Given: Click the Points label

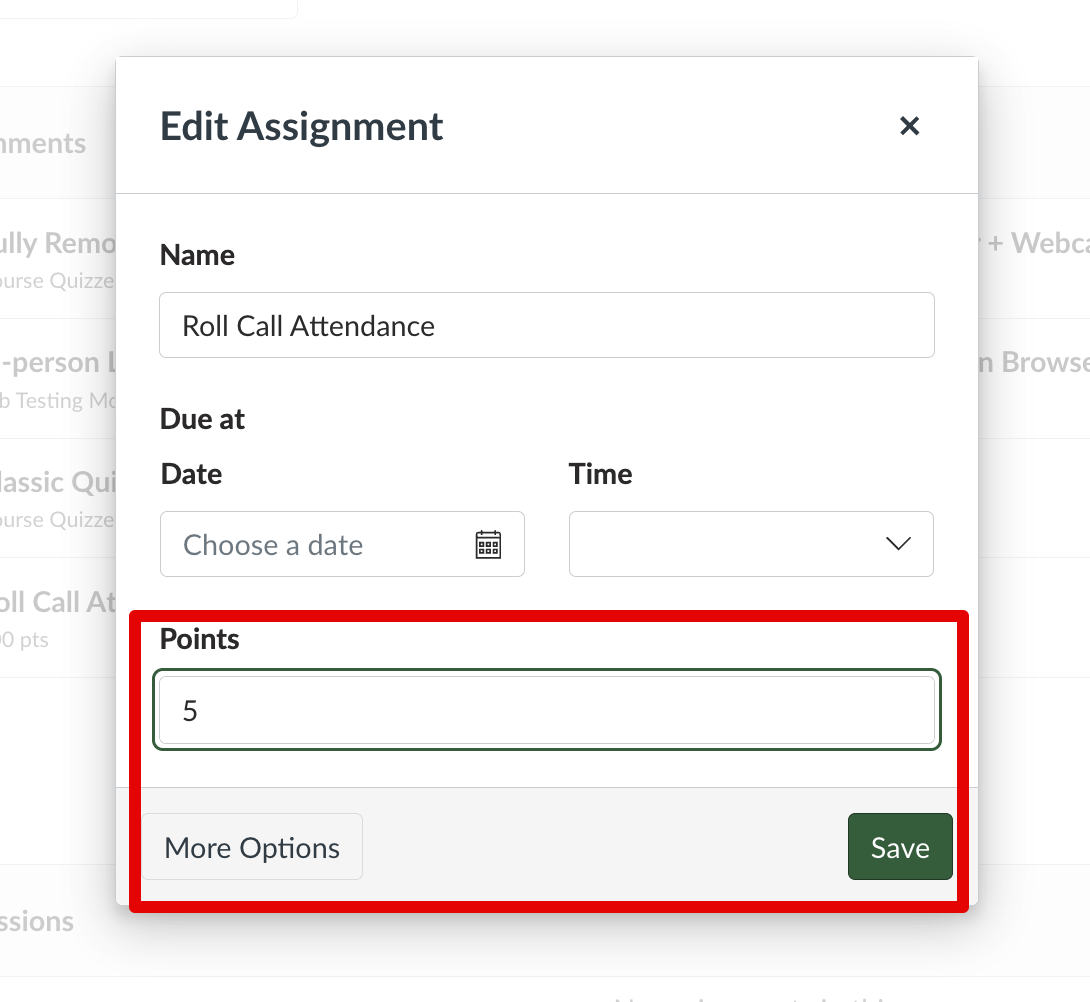Looking at the screenshot, I should point(200,639).
